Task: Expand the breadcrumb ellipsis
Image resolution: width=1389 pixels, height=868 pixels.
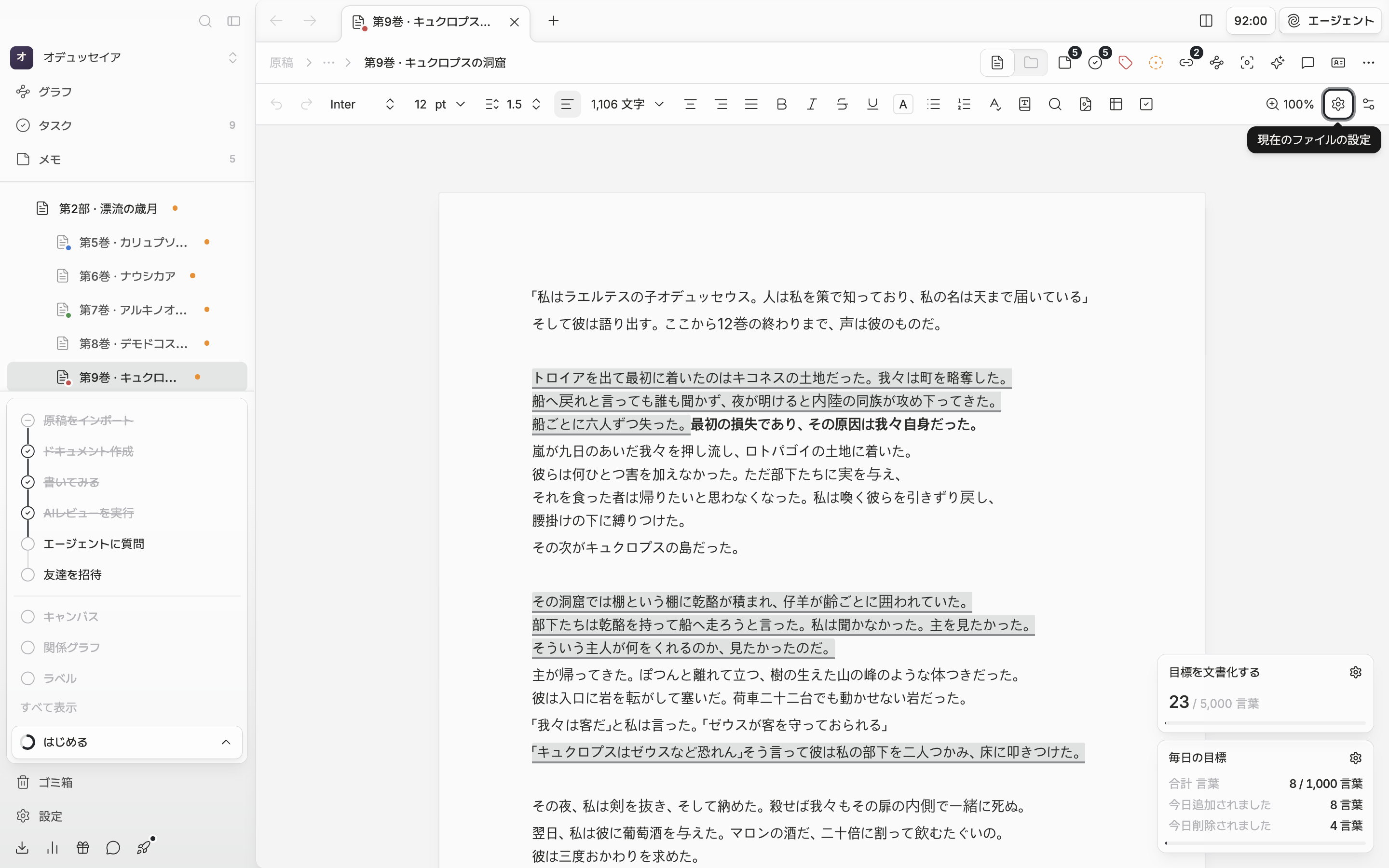Action: (x=328, y=63)
